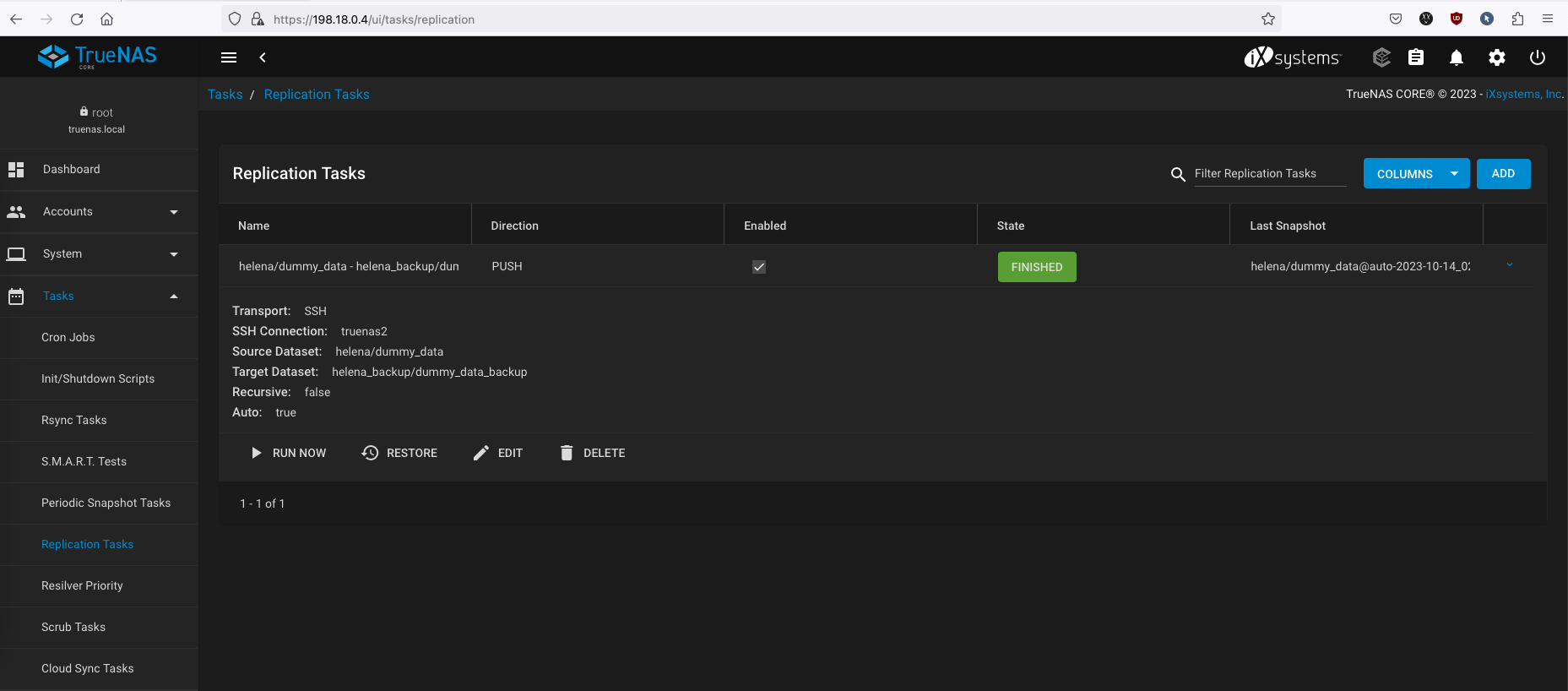Click the power icon
The width and height of the screenshot is (1568, 691).
(1538, 57)
